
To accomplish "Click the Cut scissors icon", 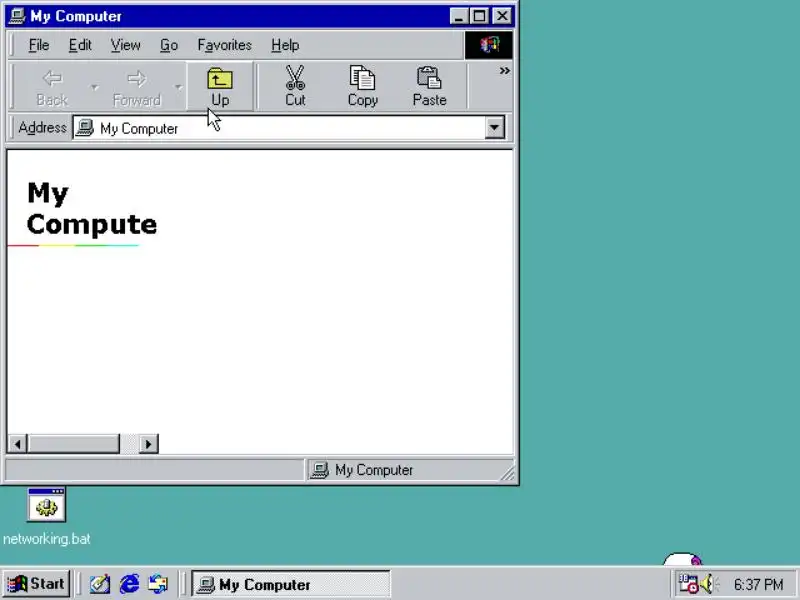I will [x=295, y=78].
